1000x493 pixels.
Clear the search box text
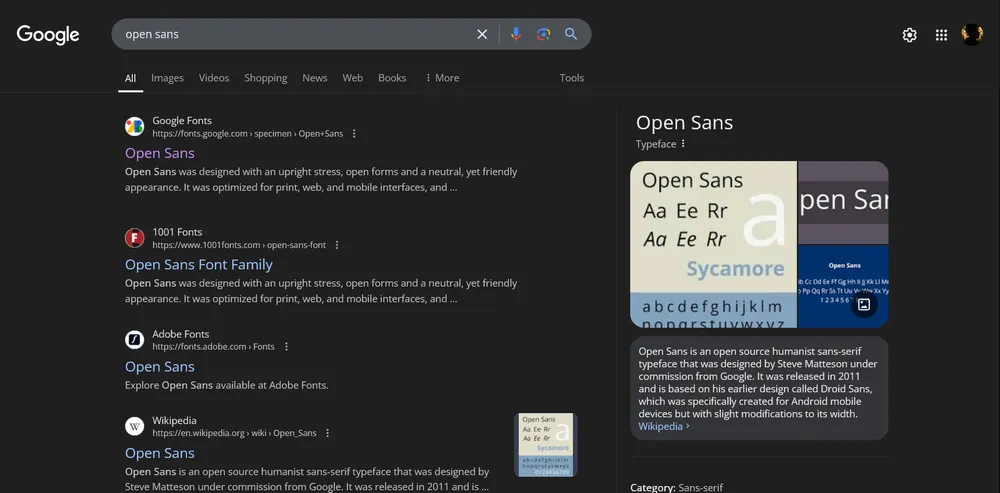(x=482, y=34)
